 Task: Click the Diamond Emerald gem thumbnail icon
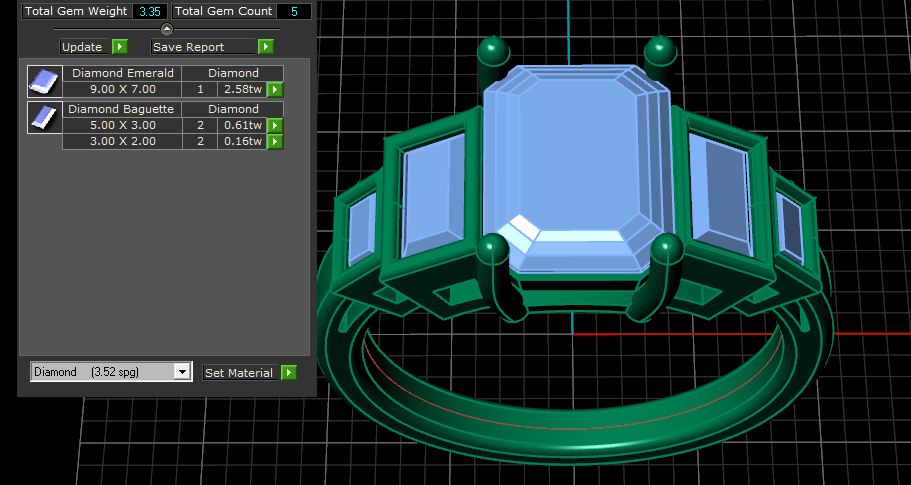tap(44, 81)
